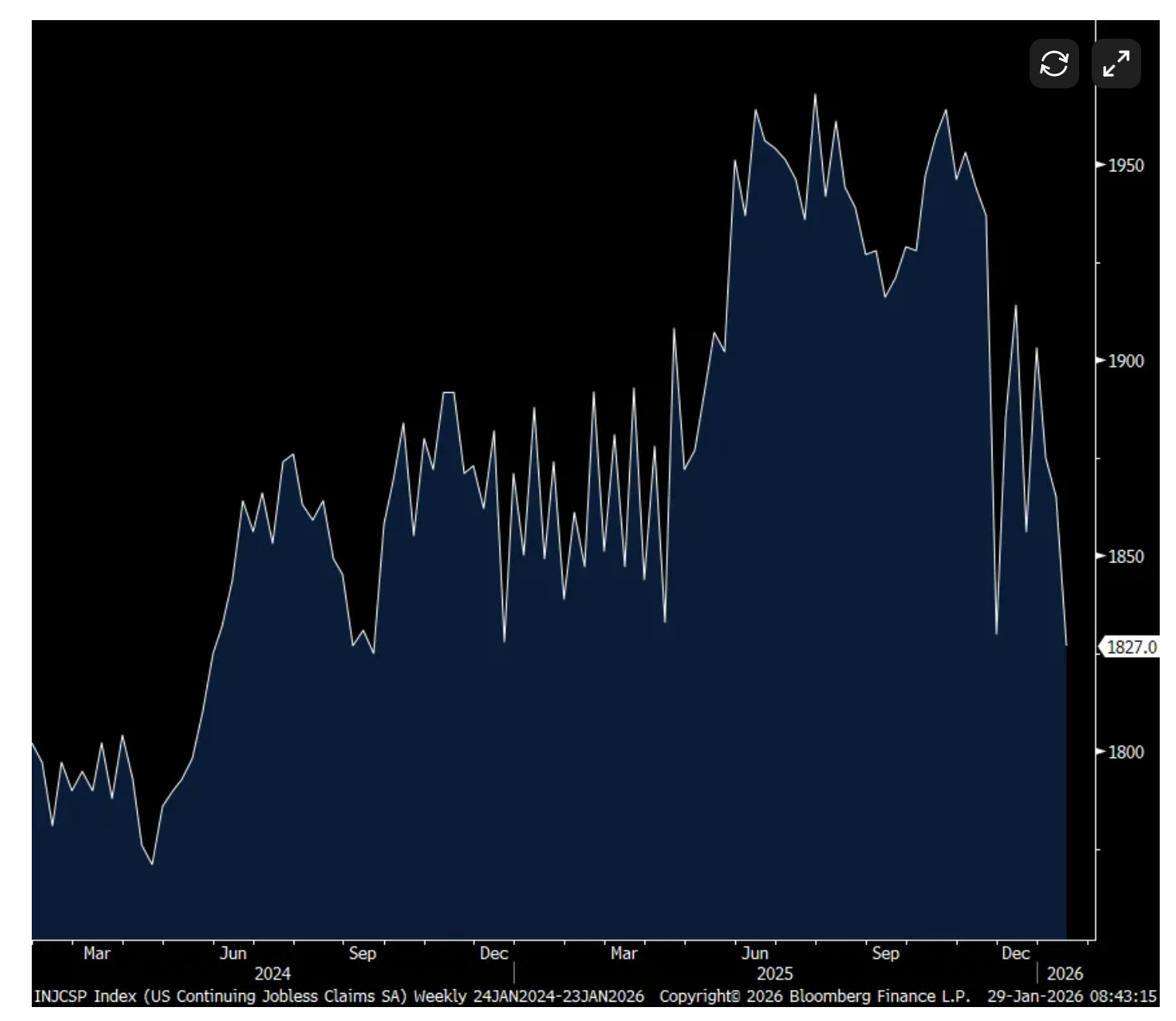Click the INJCSP Index footer text
Viewport: 1176px width, 1021px height.
tap(87, 996)
